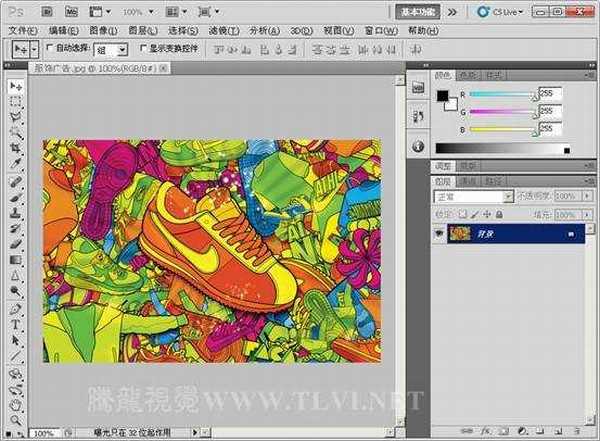Enable the 自动选择 checkbox

[x=49, y=48]
